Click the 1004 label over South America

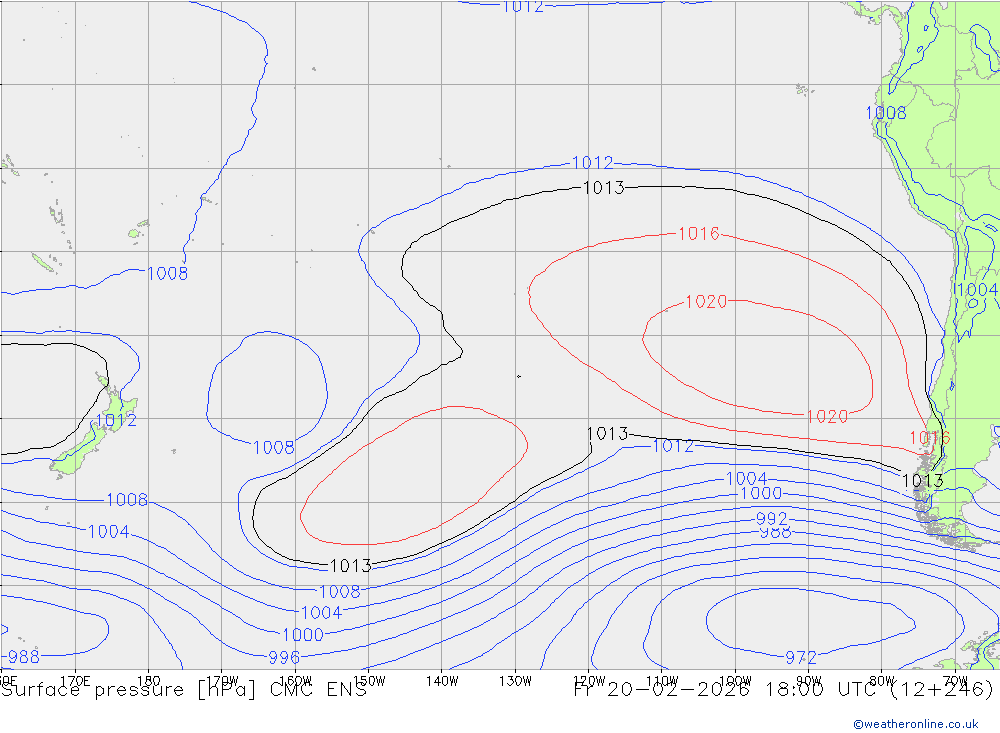coord(978,290)
